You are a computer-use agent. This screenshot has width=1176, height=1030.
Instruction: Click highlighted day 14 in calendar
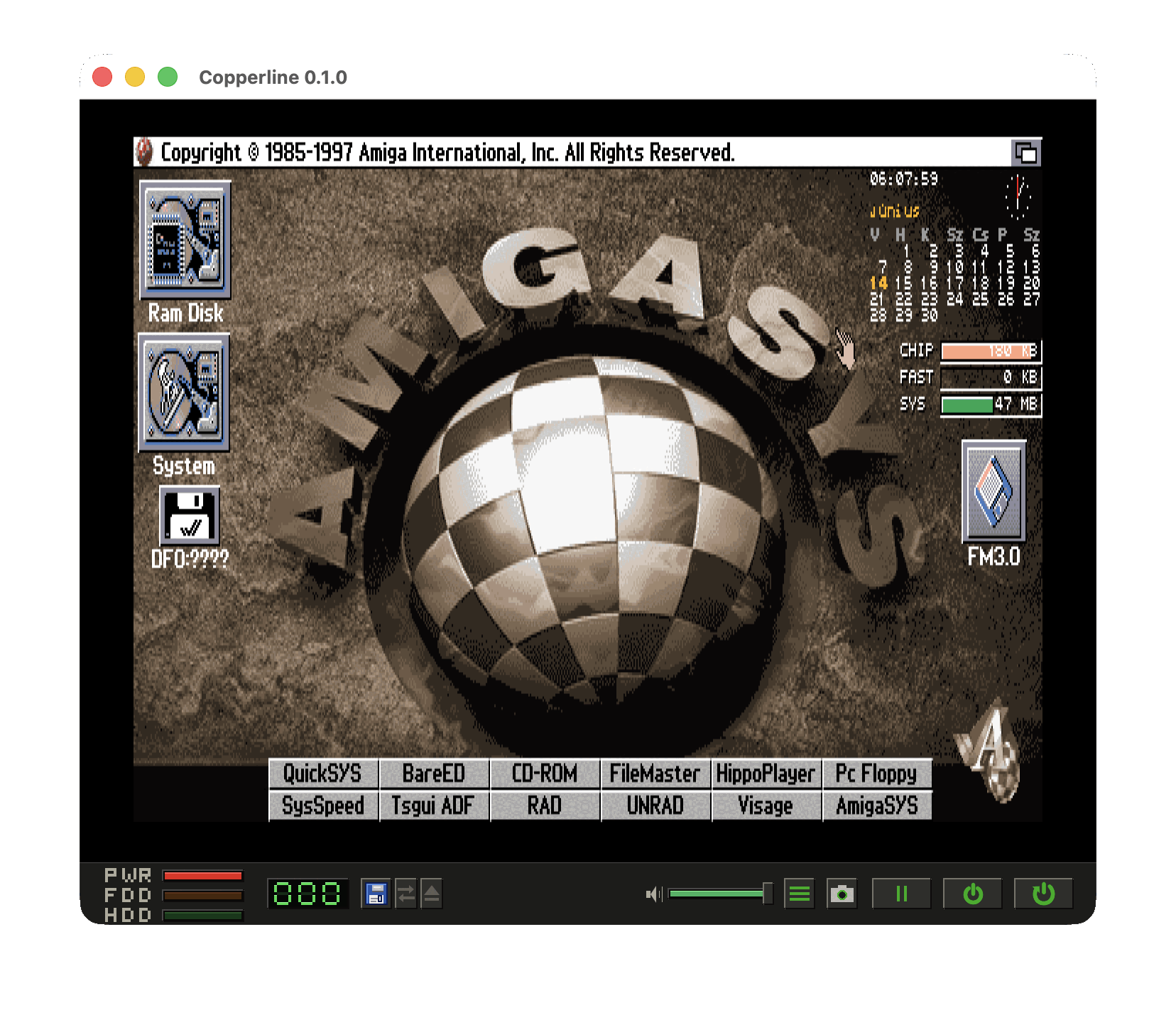pyautogui.click(x=878, y=283)
